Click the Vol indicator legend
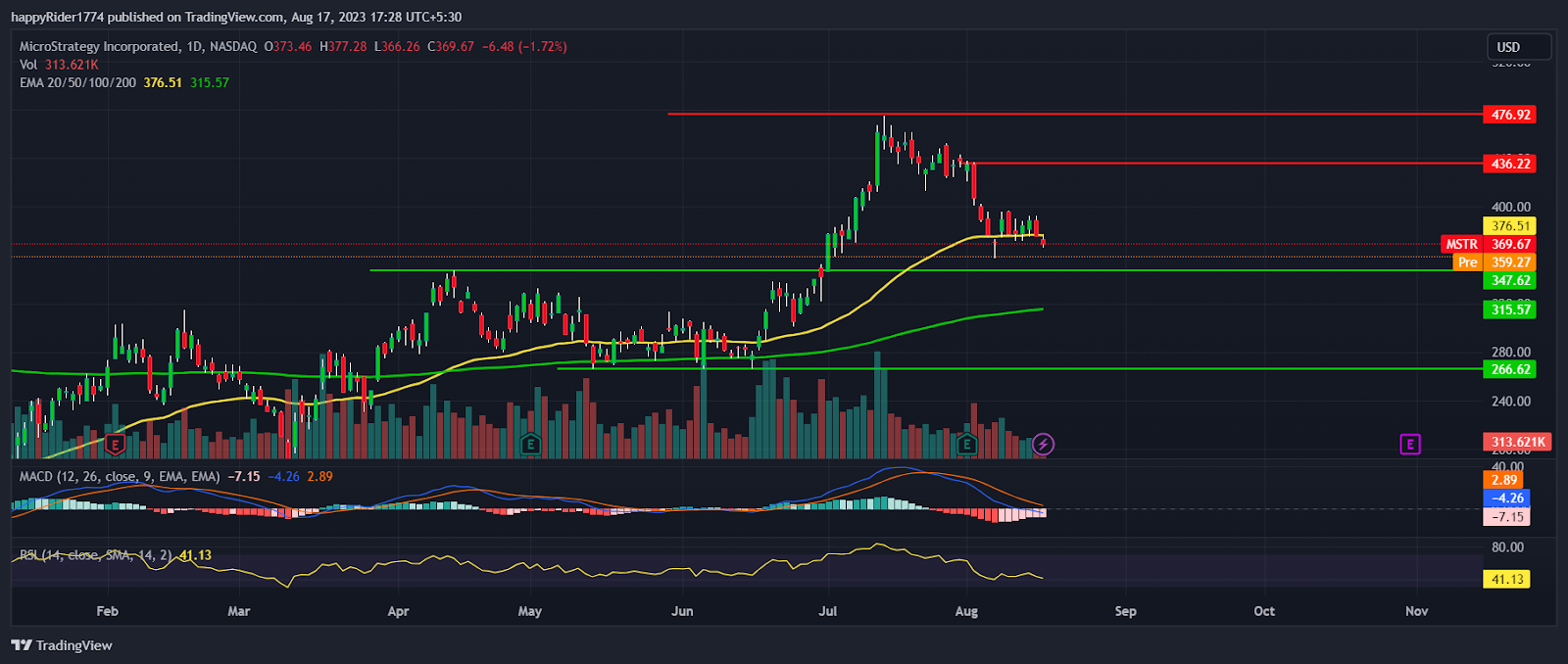The height and width of the screenshot is (664, 1568). (59, 65)
